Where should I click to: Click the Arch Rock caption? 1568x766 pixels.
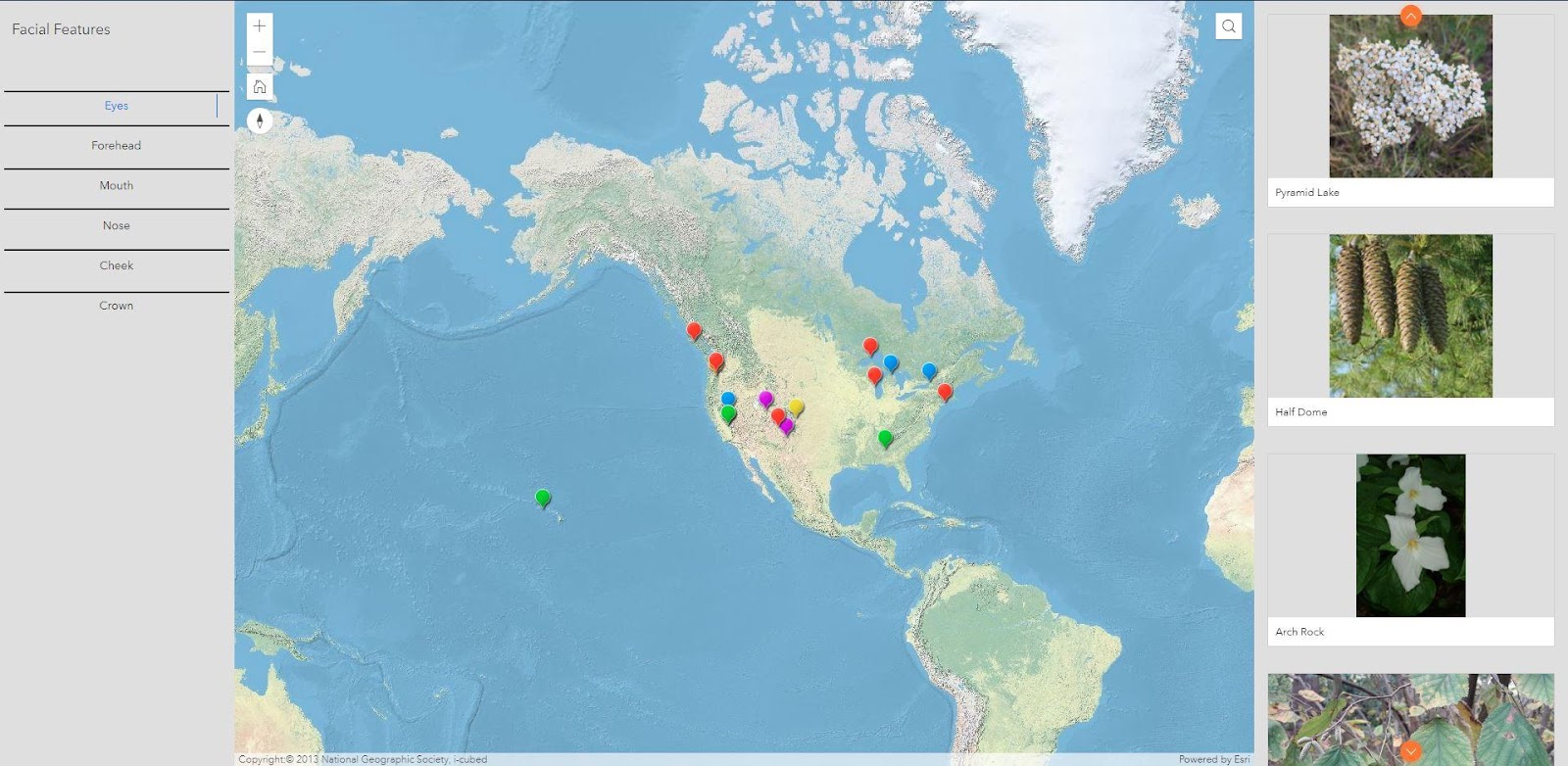tap(1299, 632)
